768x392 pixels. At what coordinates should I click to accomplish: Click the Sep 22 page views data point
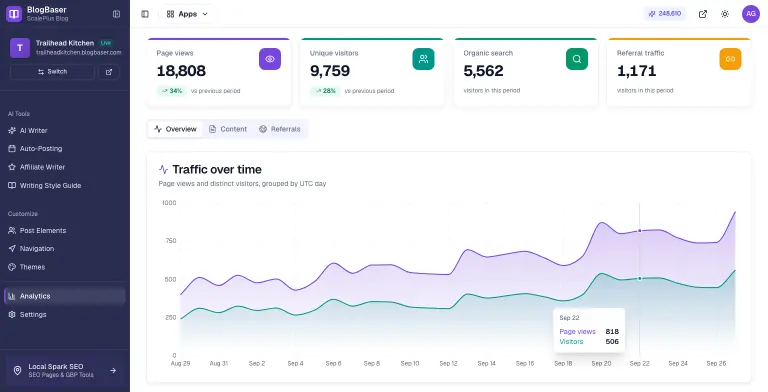[640, 230]
